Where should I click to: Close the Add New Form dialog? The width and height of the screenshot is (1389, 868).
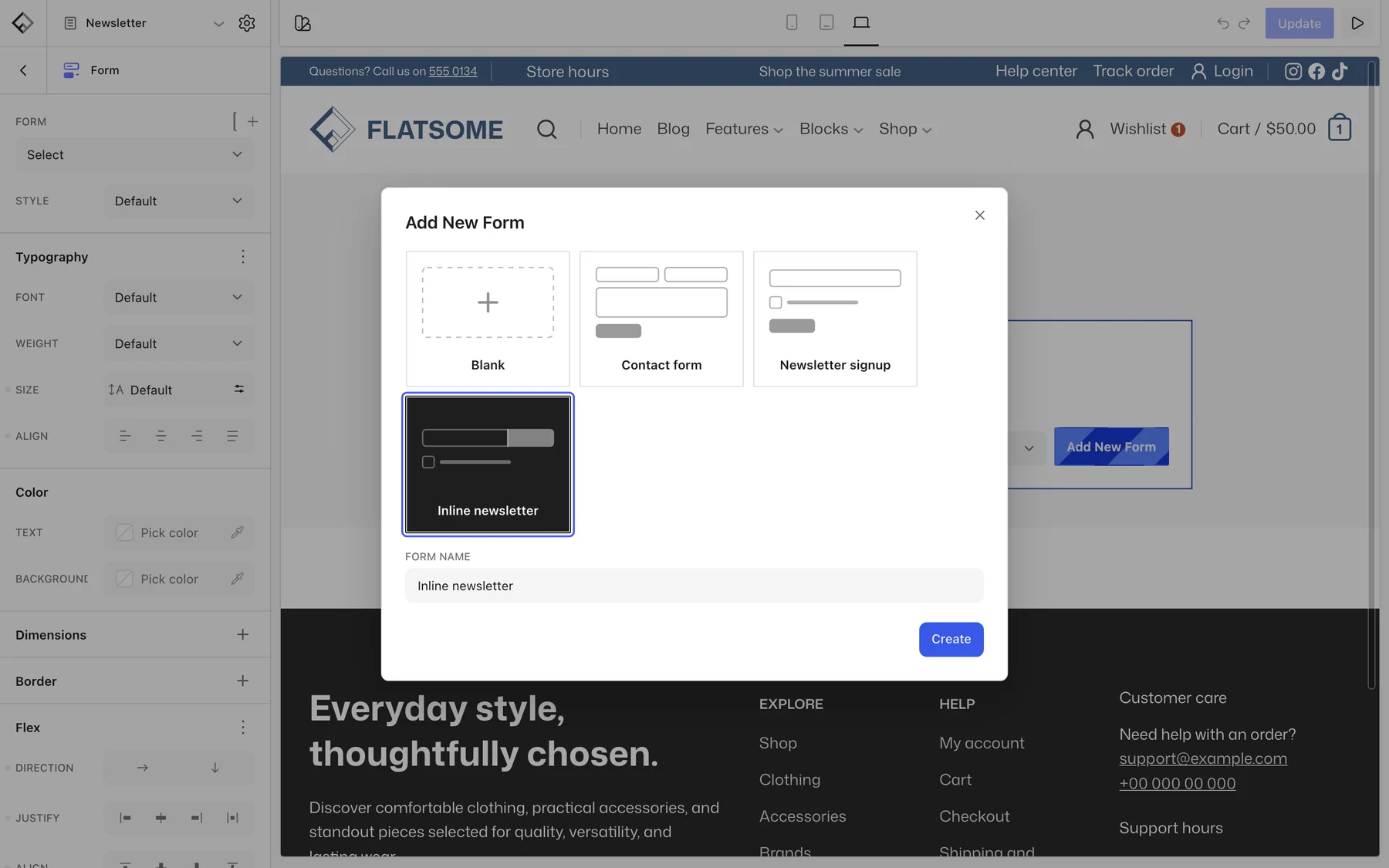tap(980, 215)
